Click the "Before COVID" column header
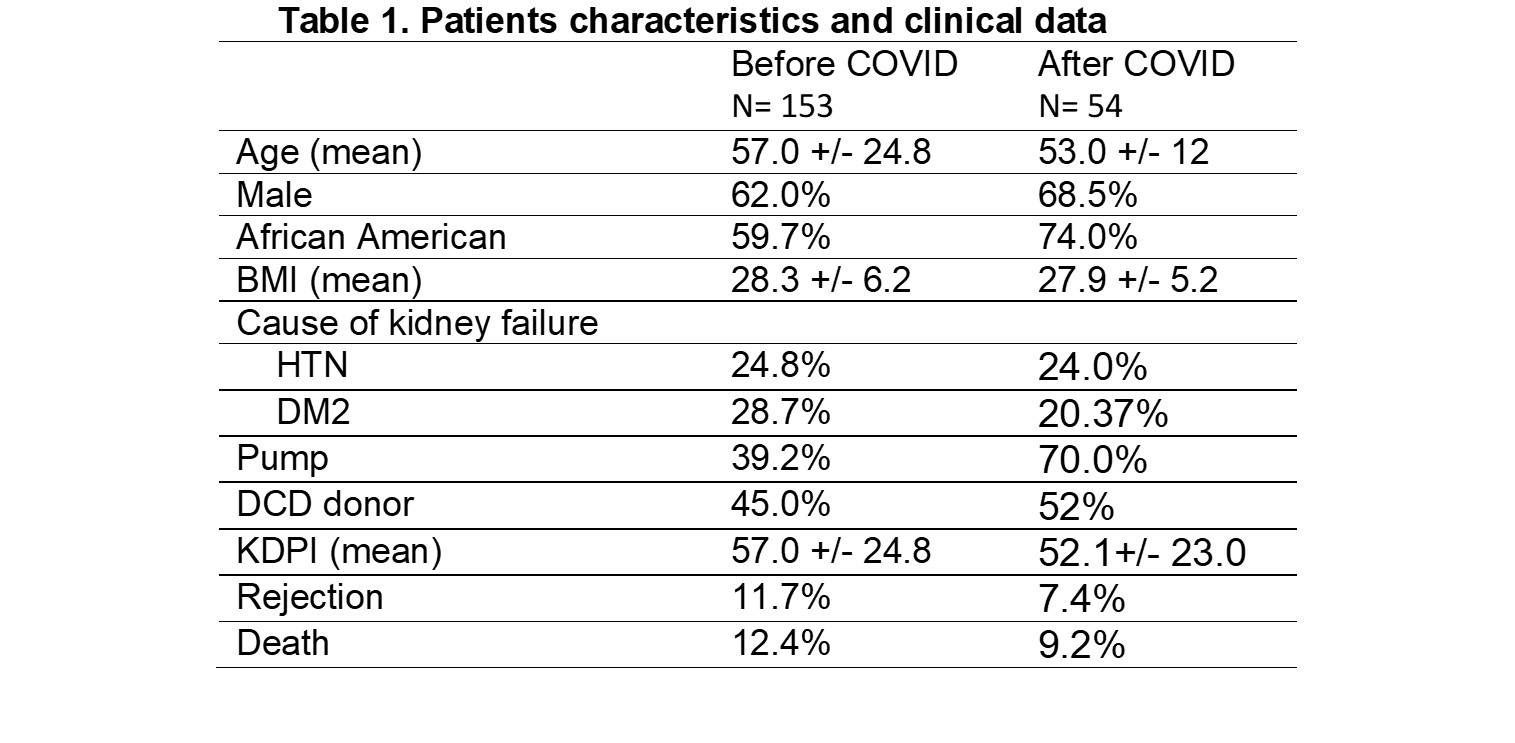 pyautogui.click(x=844, y=65)
